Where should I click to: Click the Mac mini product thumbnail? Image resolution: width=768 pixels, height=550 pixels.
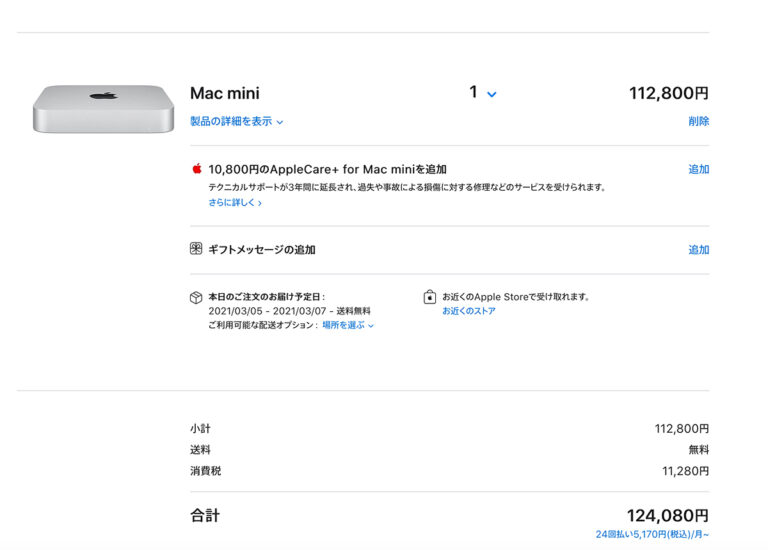pos(103,109)
